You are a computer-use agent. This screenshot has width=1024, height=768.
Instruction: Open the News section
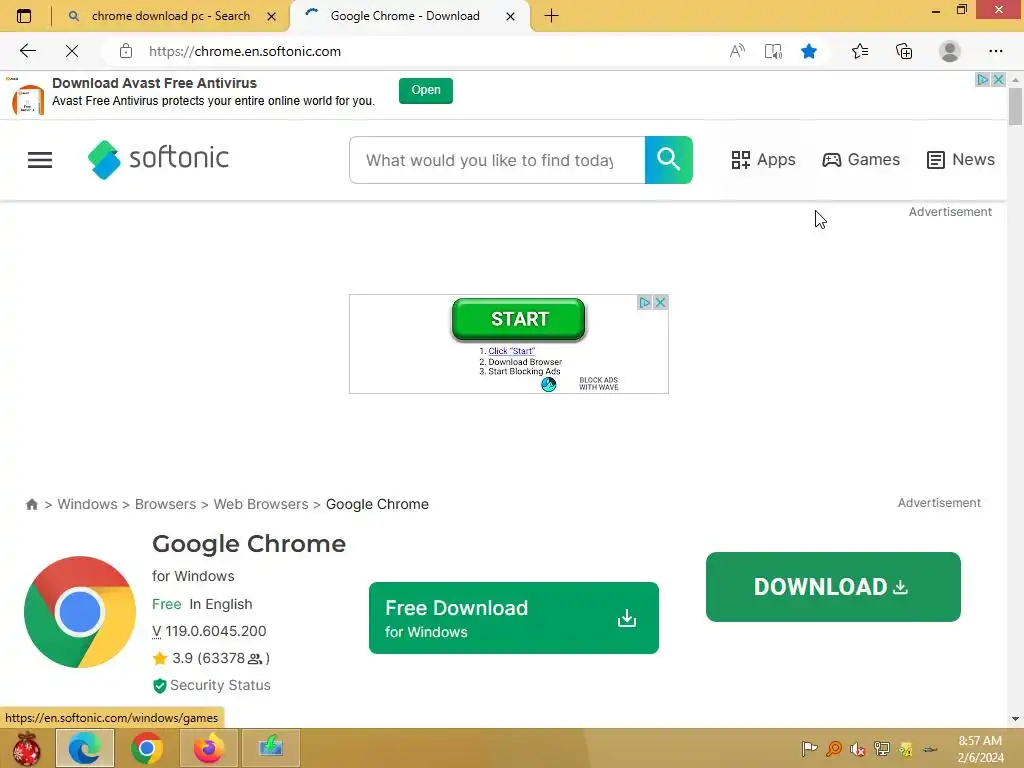961,159
